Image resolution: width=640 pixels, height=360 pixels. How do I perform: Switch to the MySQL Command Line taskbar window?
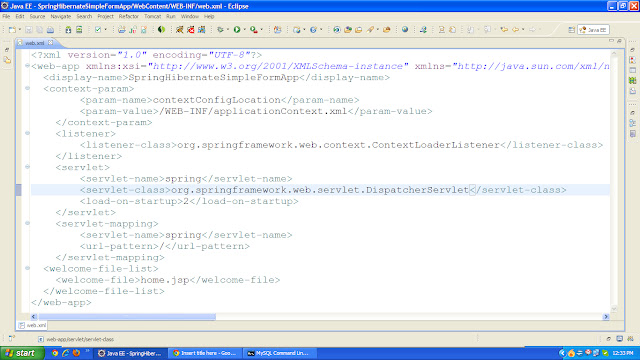click(280, 353)
